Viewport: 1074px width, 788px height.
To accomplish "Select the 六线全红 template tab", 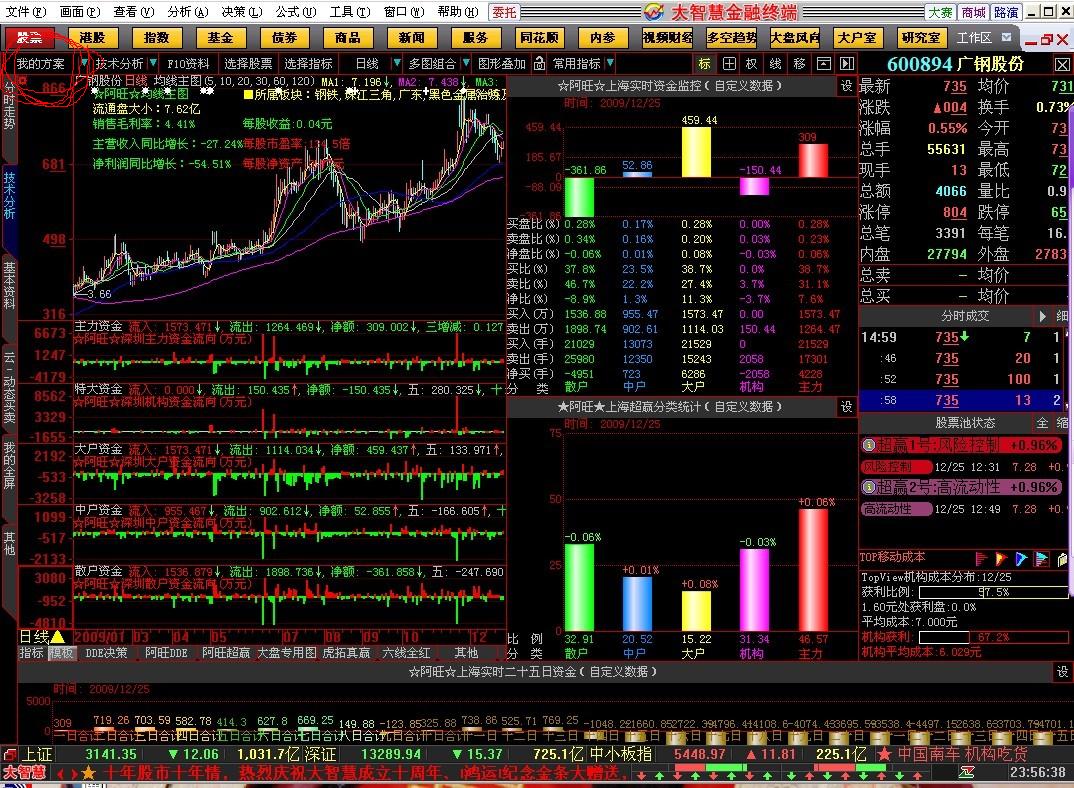I will pos(407,653).
